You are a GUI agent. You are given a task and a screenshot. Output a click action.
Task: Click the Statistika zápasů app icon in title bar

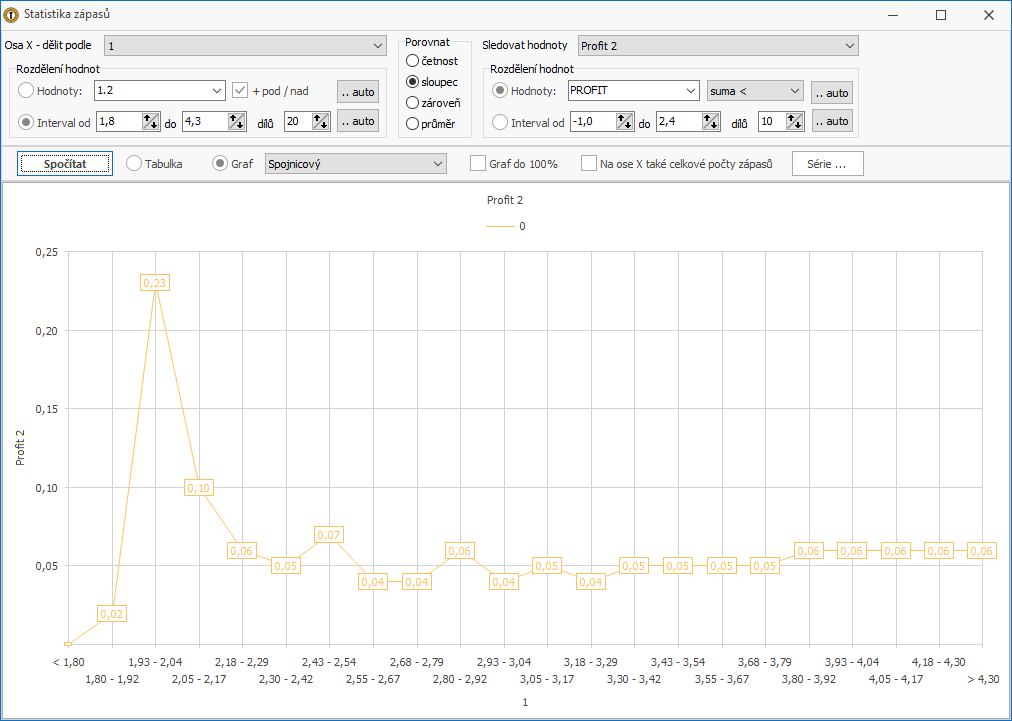pyautogui.click(x=11, y=14)
